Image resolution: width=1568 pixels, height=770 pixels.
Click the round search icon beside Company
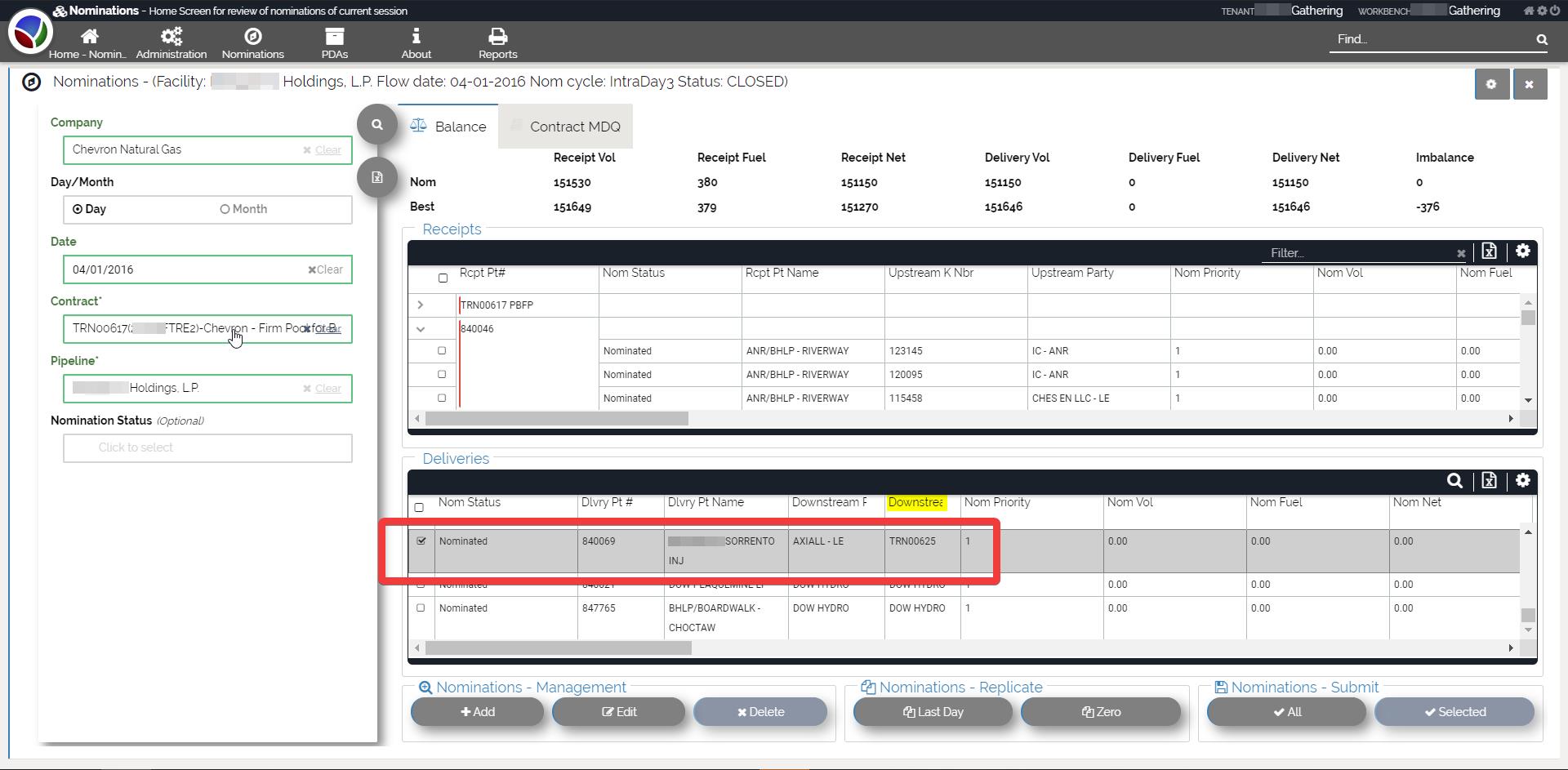pyautogui.click(x=376, y=125)
